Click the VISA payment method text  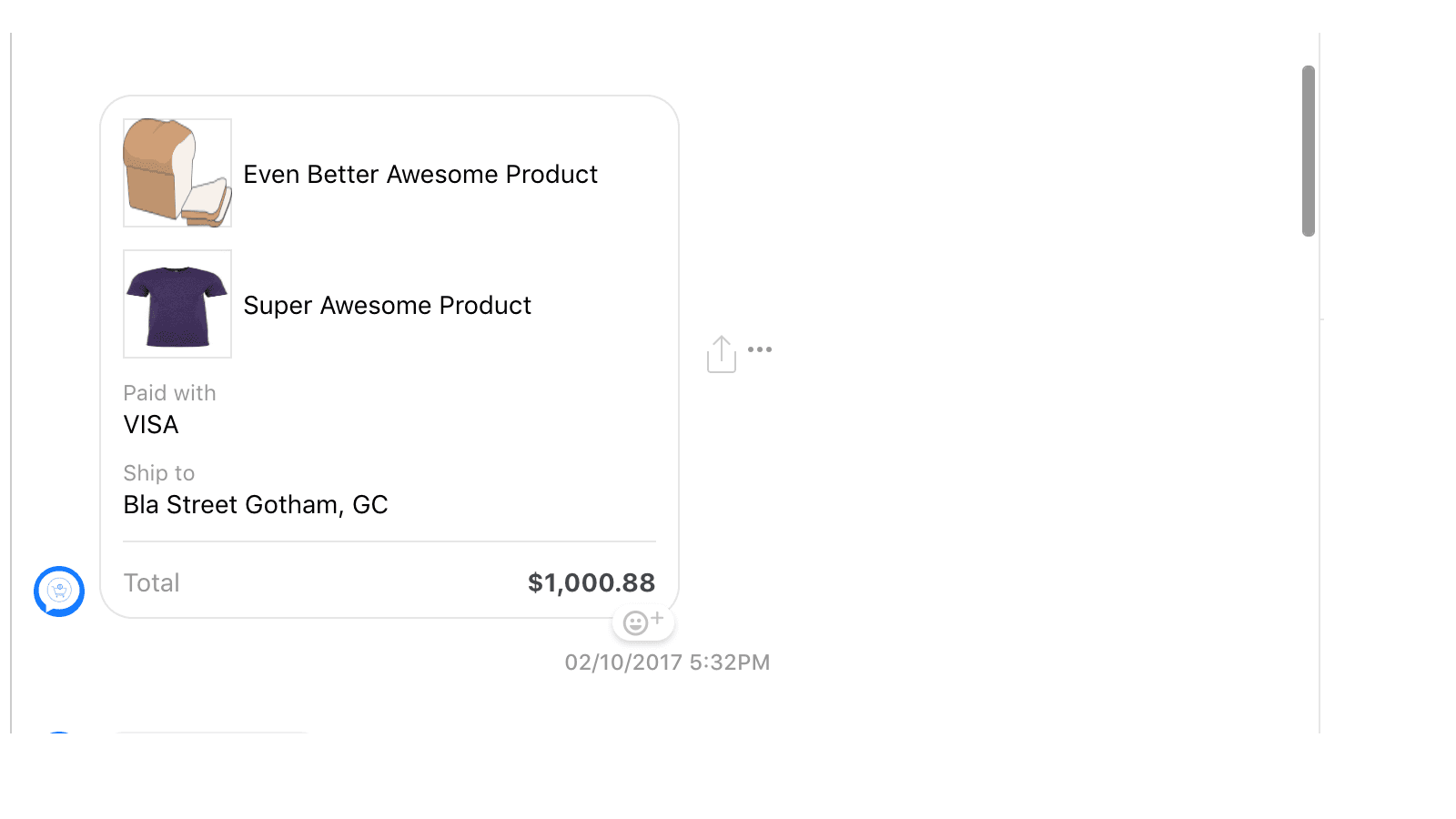[150, 424]
